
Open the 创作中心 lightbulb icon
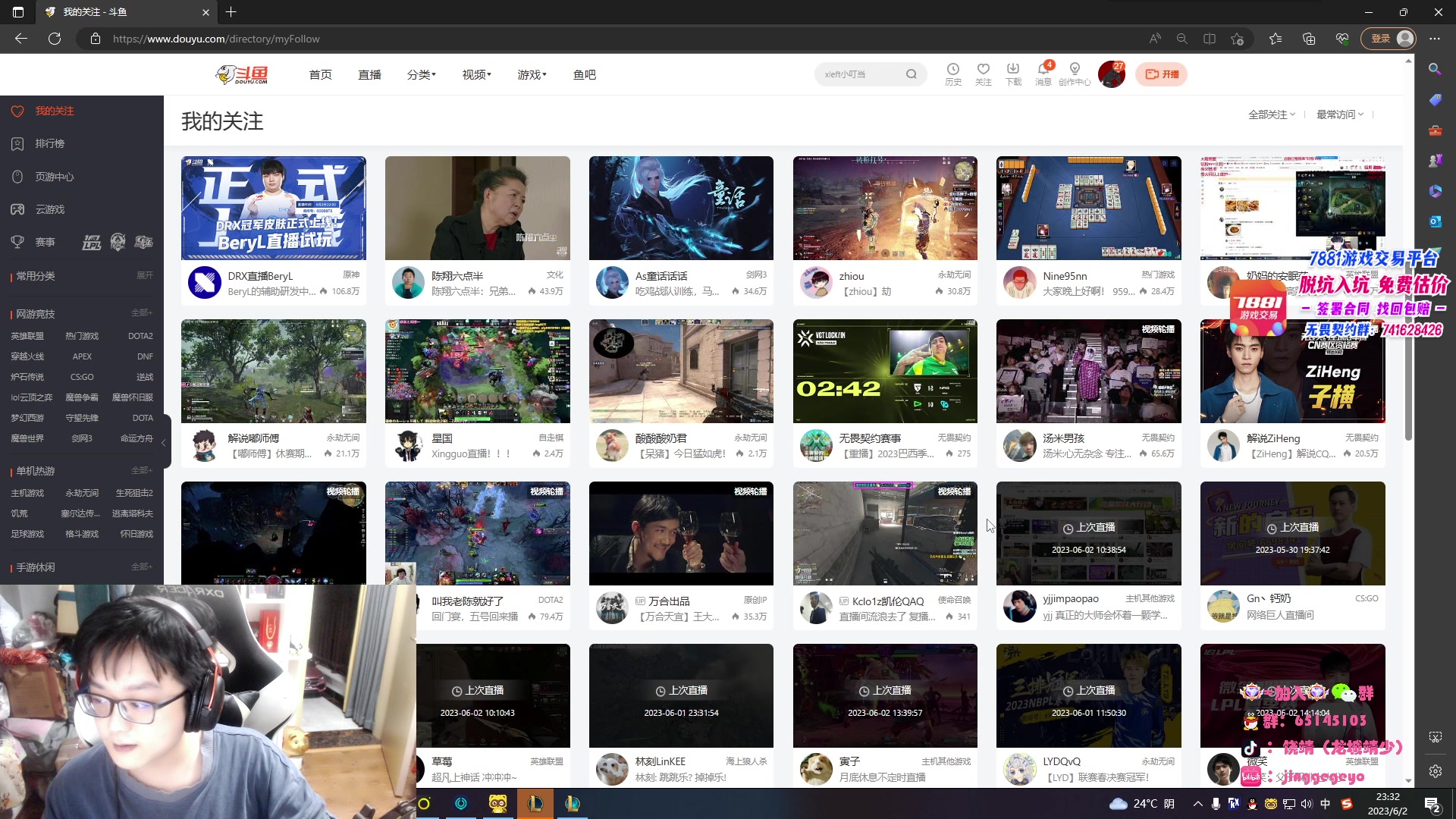[1075, 74]
